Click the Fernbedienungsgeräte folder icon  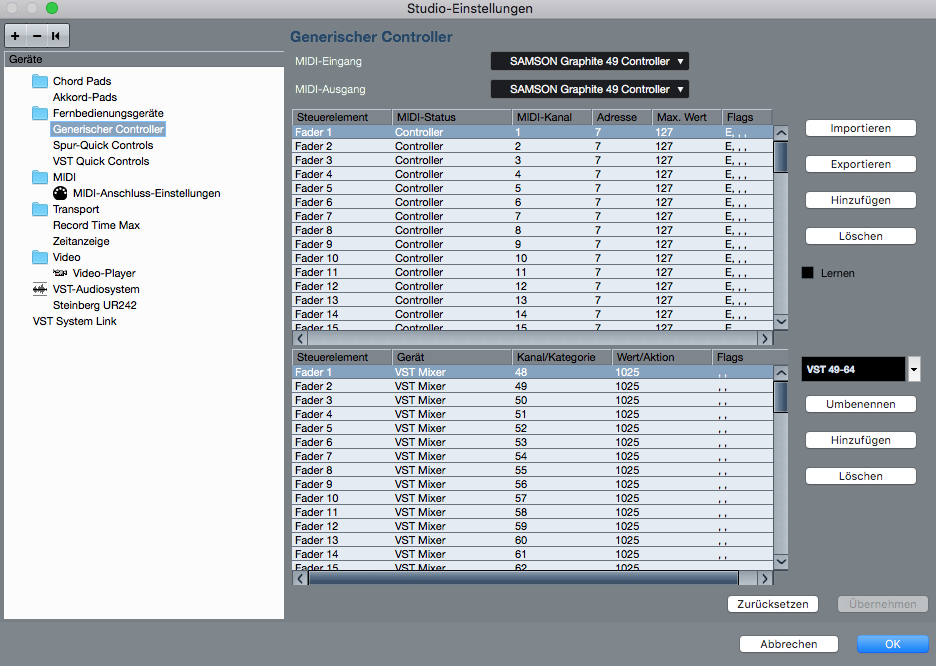pyautogui.click(x=40, y=113)
